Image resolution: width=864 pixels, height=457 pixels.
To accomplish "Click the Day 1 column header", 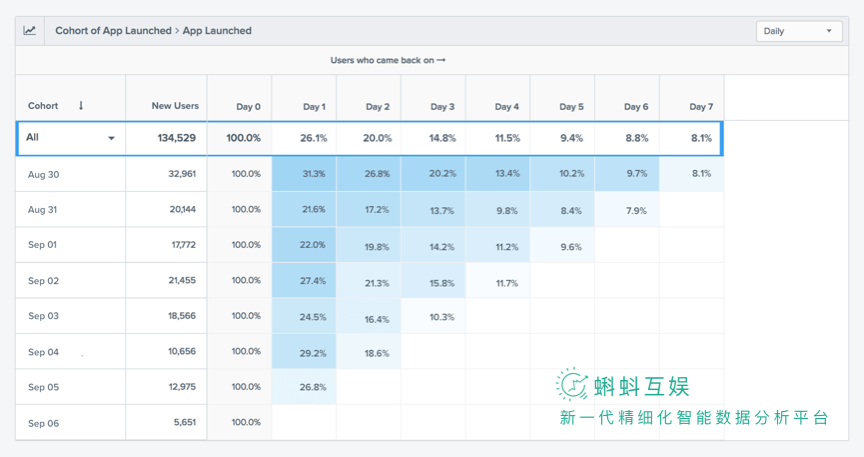I will click(x=314, y=107).
